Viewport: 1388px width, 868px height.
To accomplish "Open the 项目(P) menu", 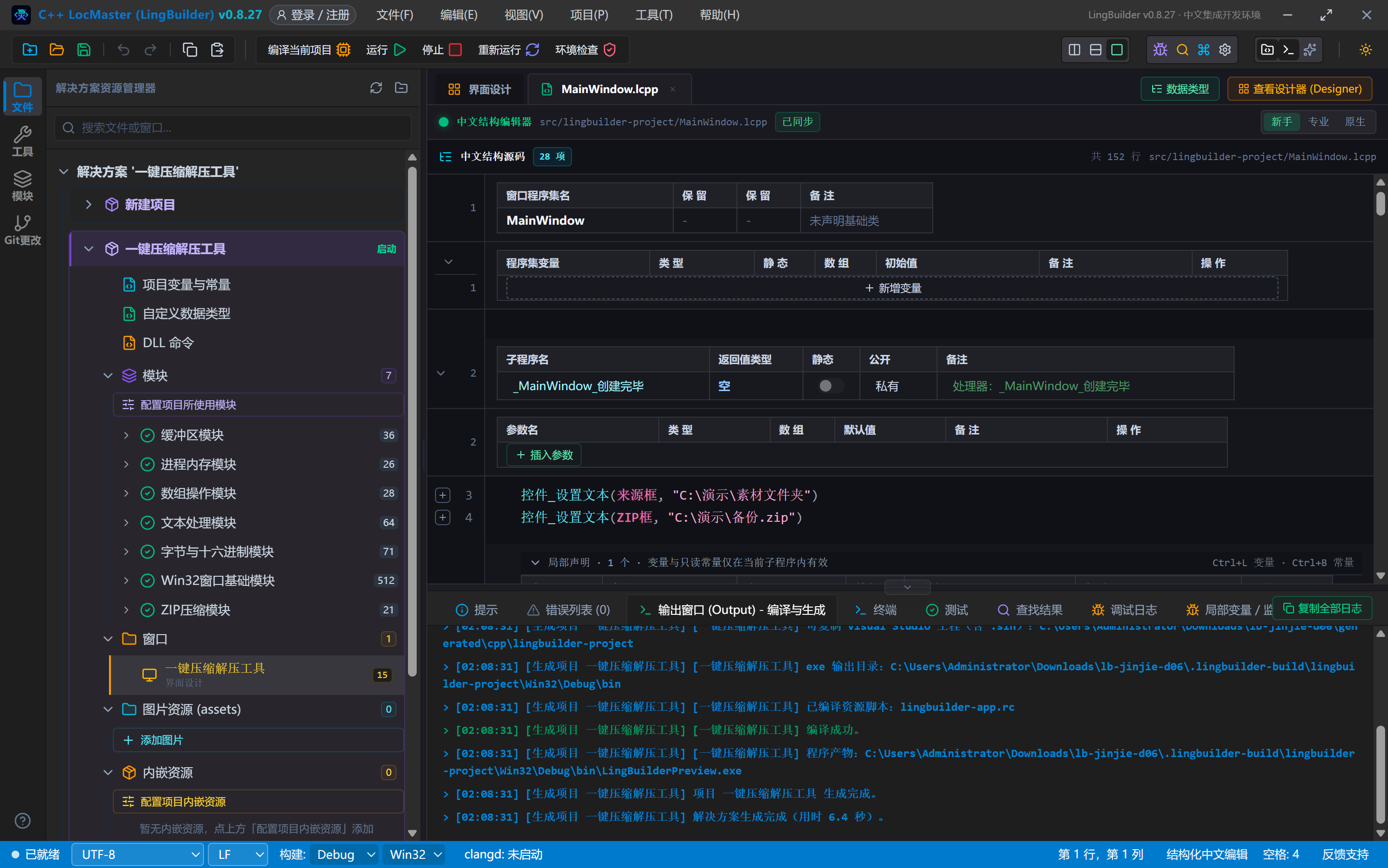I will click(x=589, y=15).
